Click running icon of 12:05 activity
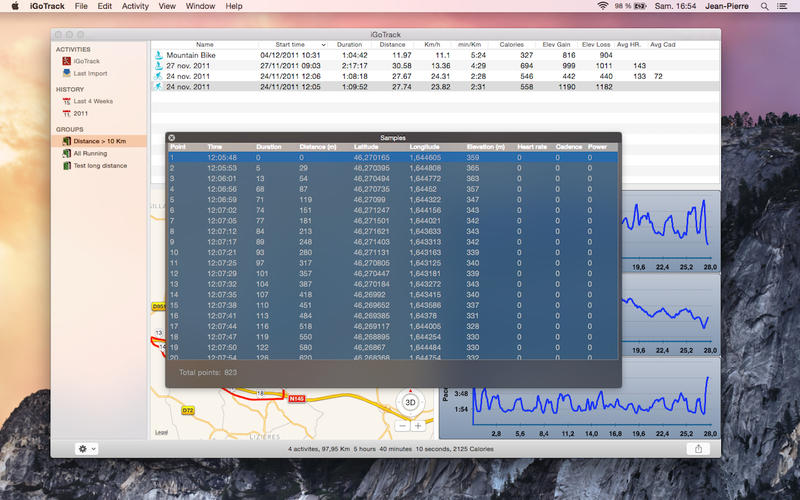 159,87
